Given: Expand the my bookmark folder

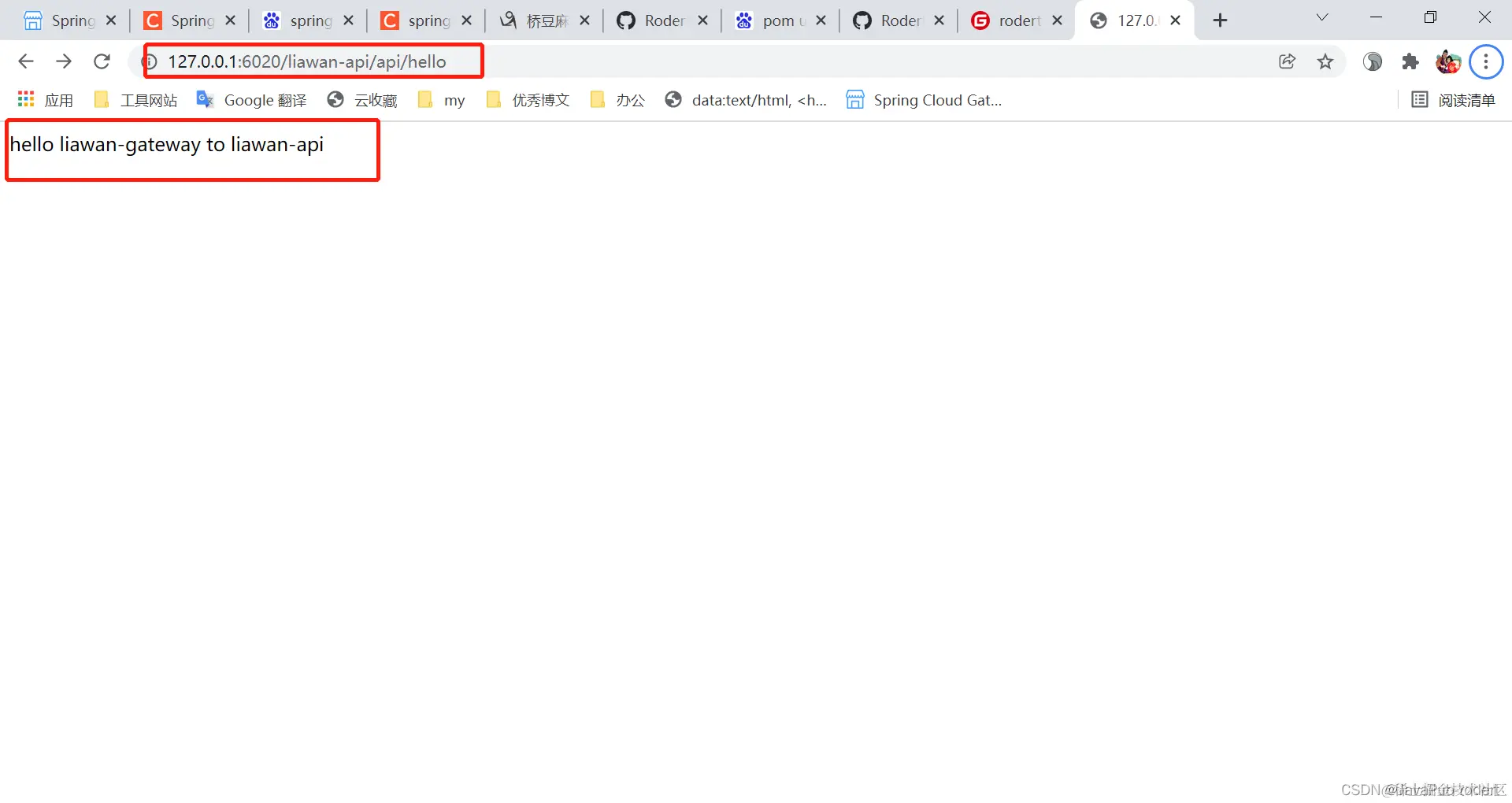Looking at the screenshot, I should 442,100.
